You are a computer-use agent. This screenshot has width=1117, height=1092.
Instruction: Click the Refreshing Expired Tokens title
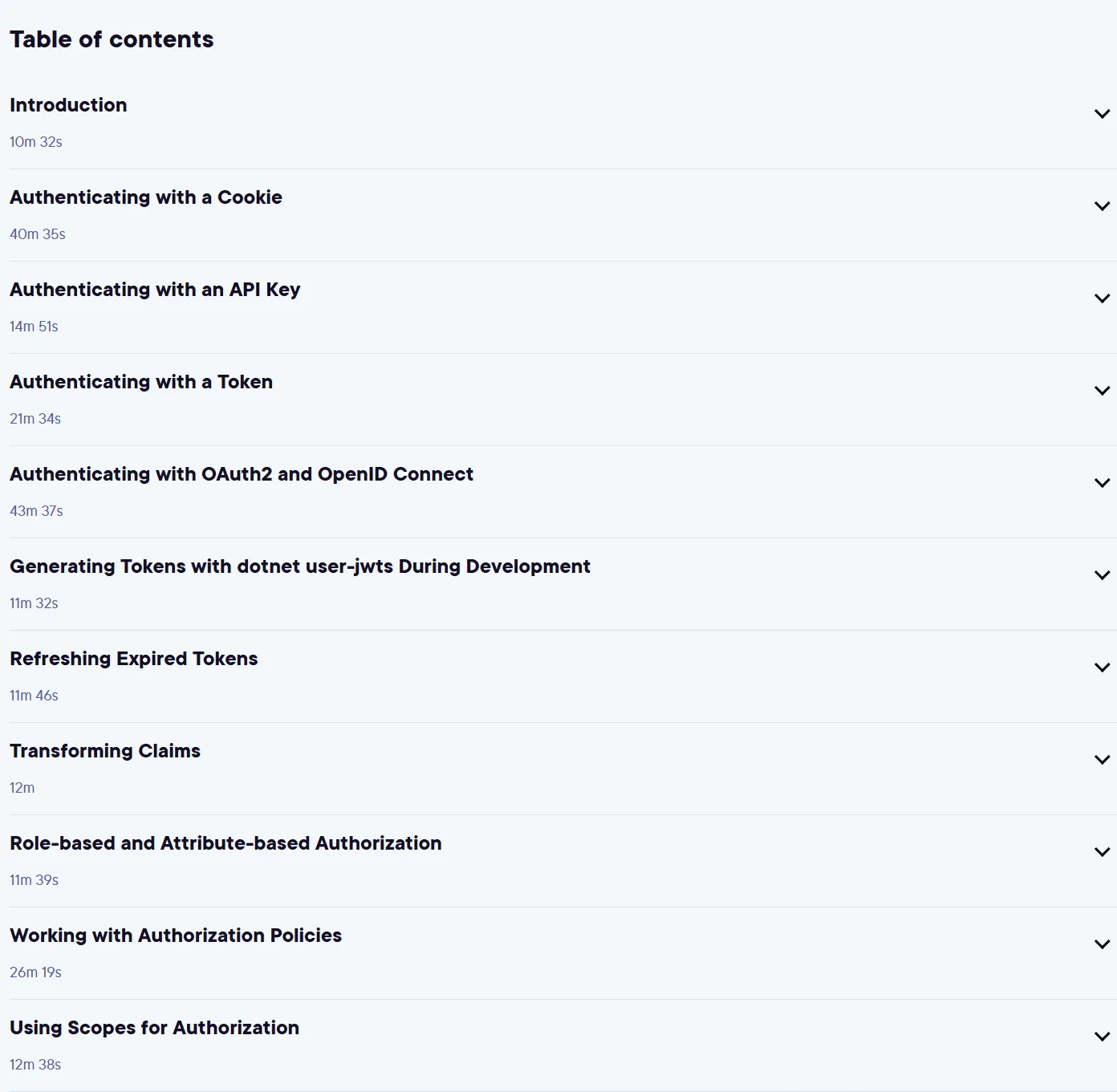(x=134, y=659)
